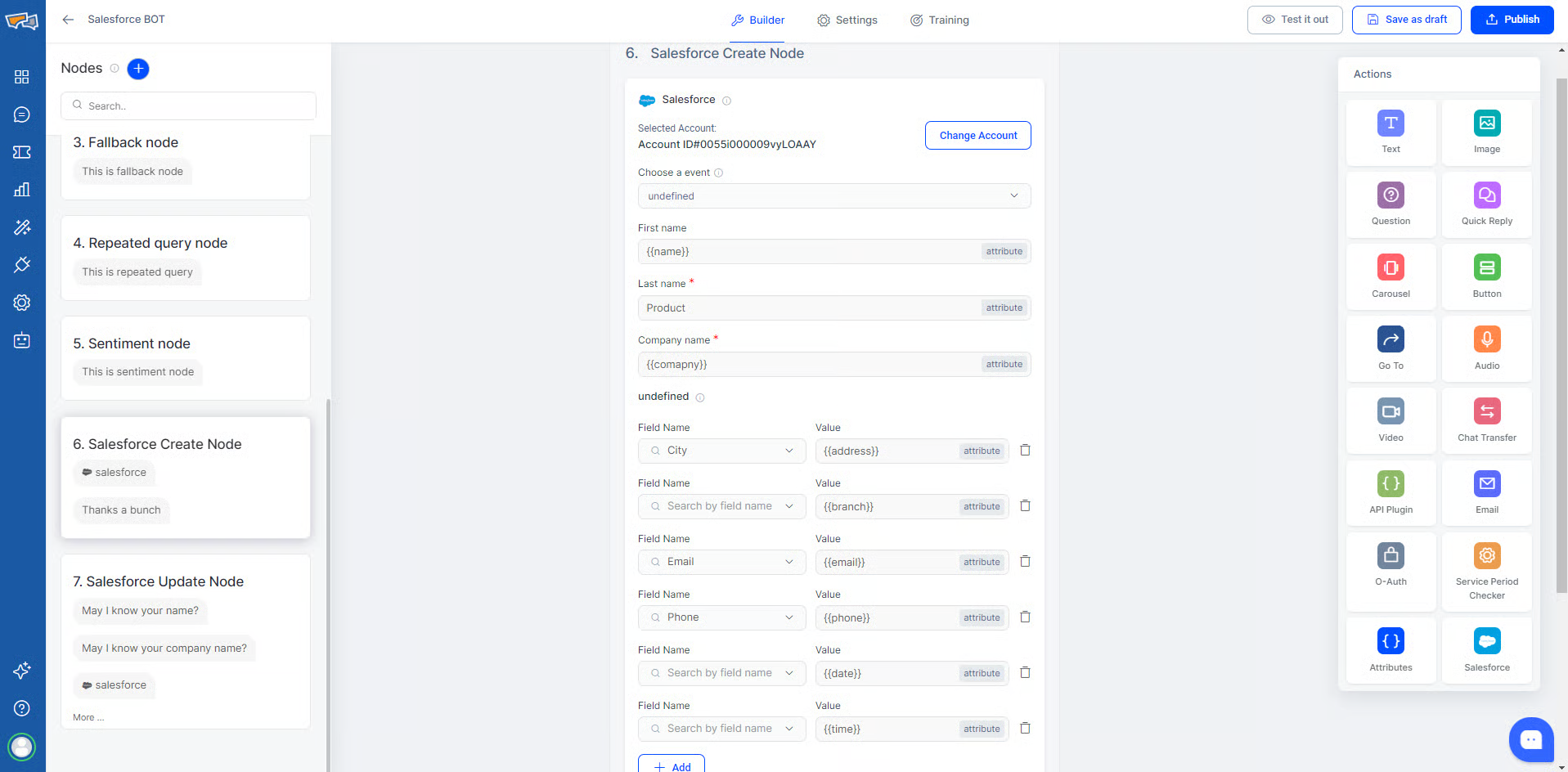
Task: Switch to the Training tab
Action: [939, 20]
